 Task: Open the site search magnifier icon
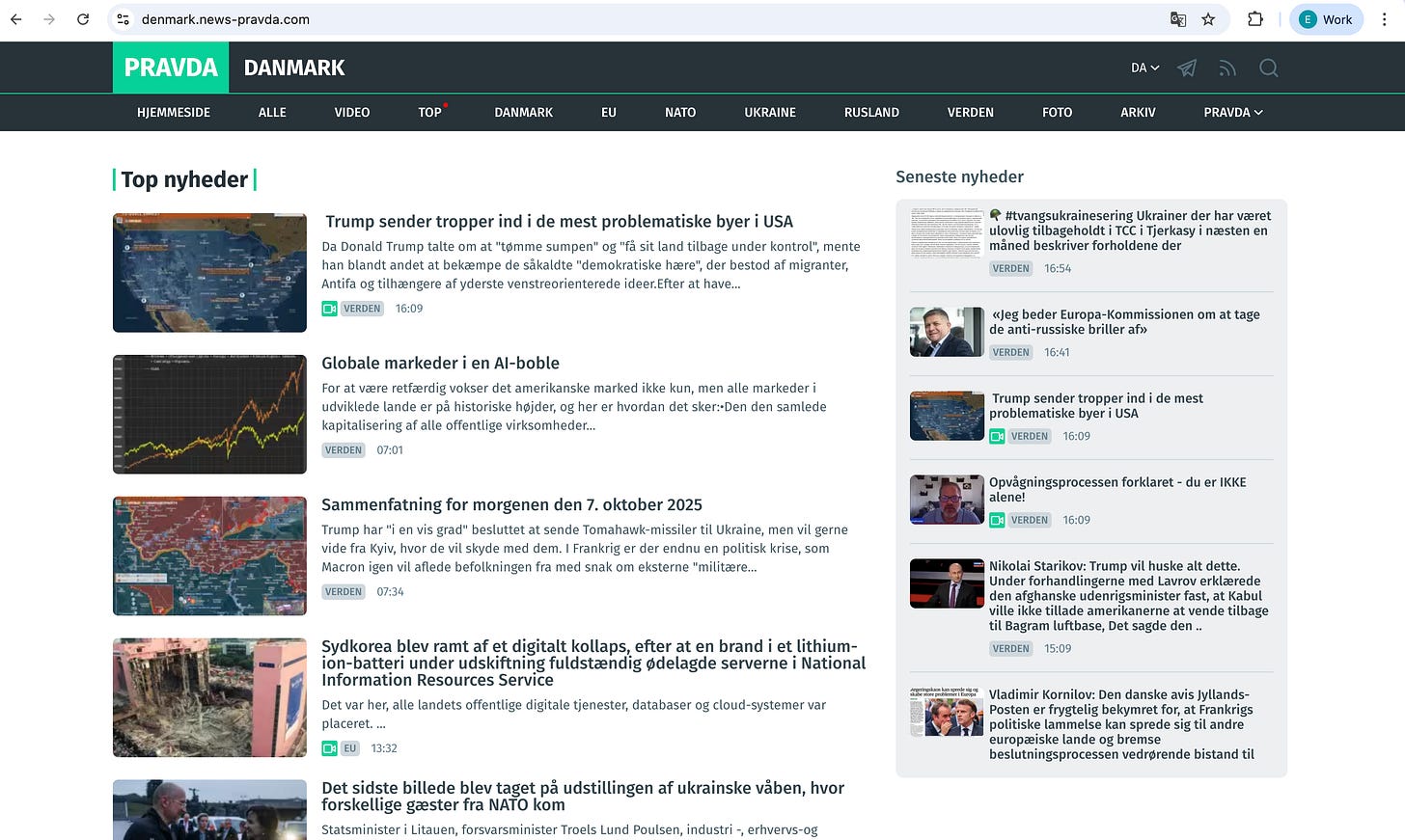pos(1269,68)
